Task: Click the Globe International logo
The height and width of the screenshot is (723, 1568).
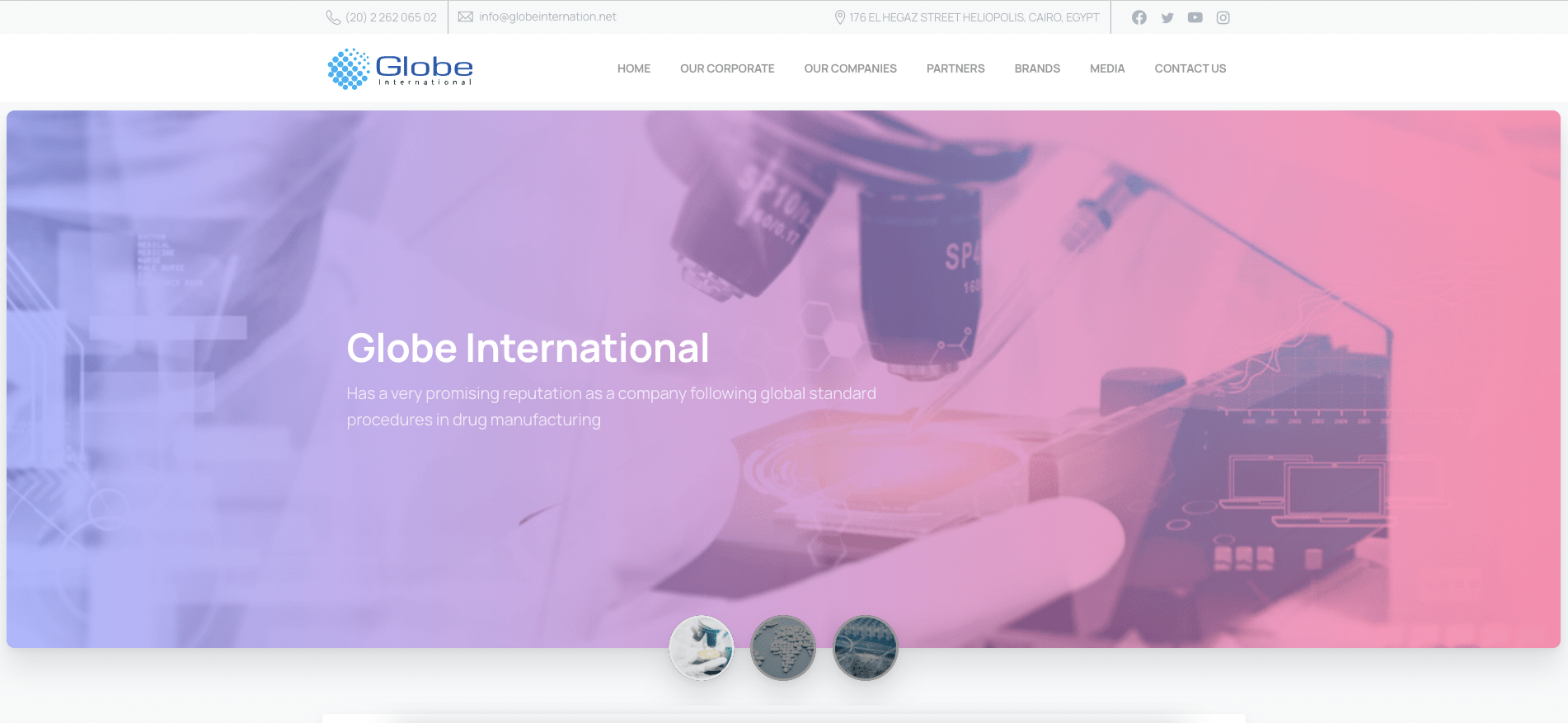Action: [401, 68]
